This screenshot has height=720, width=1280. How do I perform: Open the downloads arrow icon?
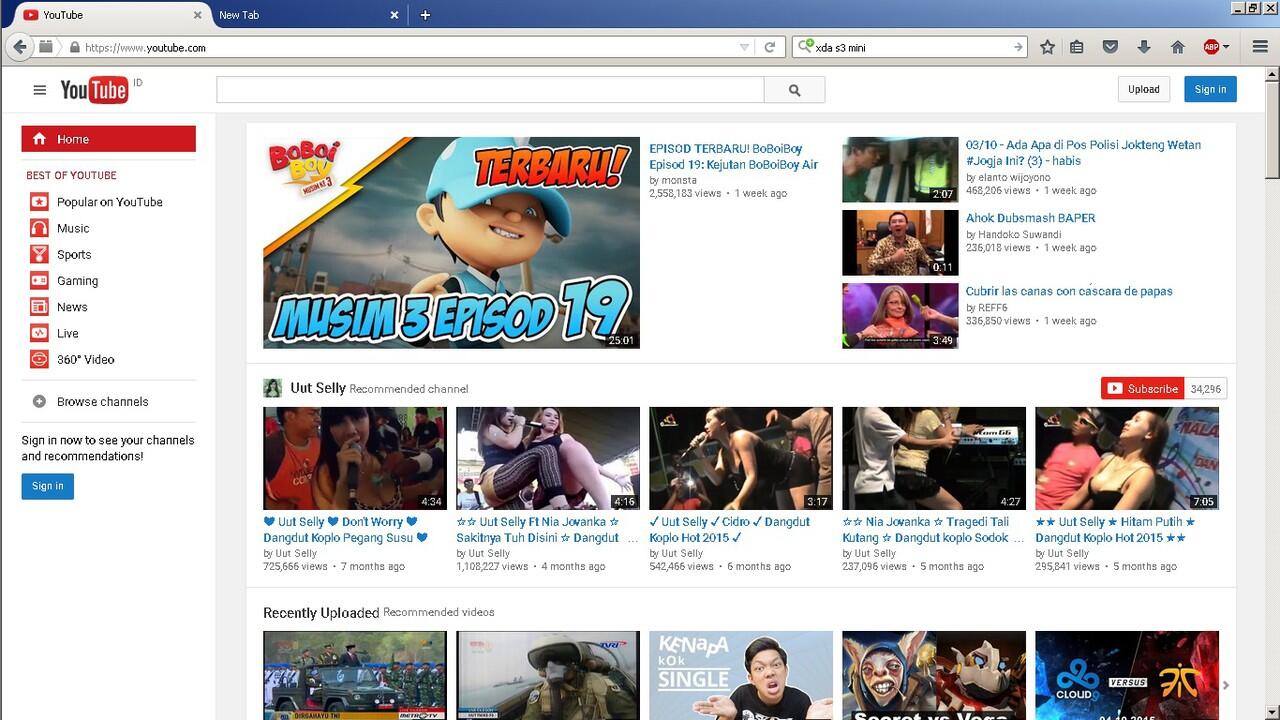(1144, 47)
